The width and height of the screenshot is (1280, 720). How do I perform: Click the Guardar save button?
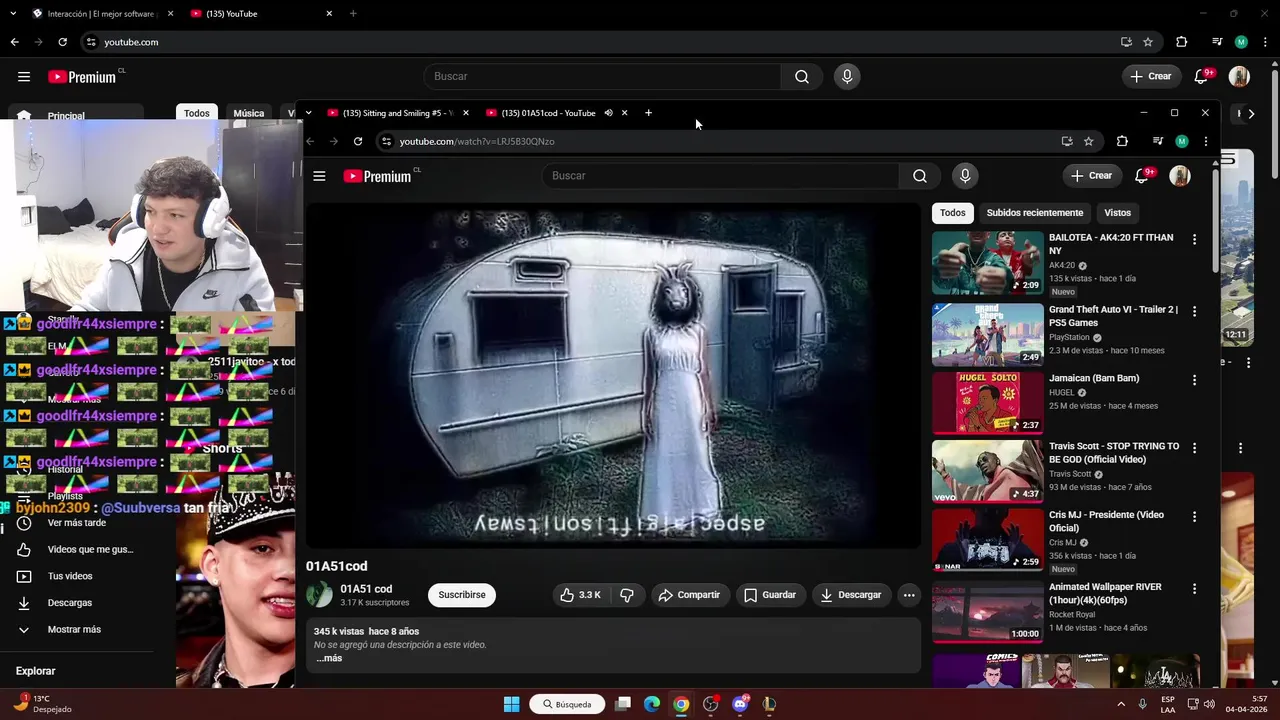tap(770, 595)
